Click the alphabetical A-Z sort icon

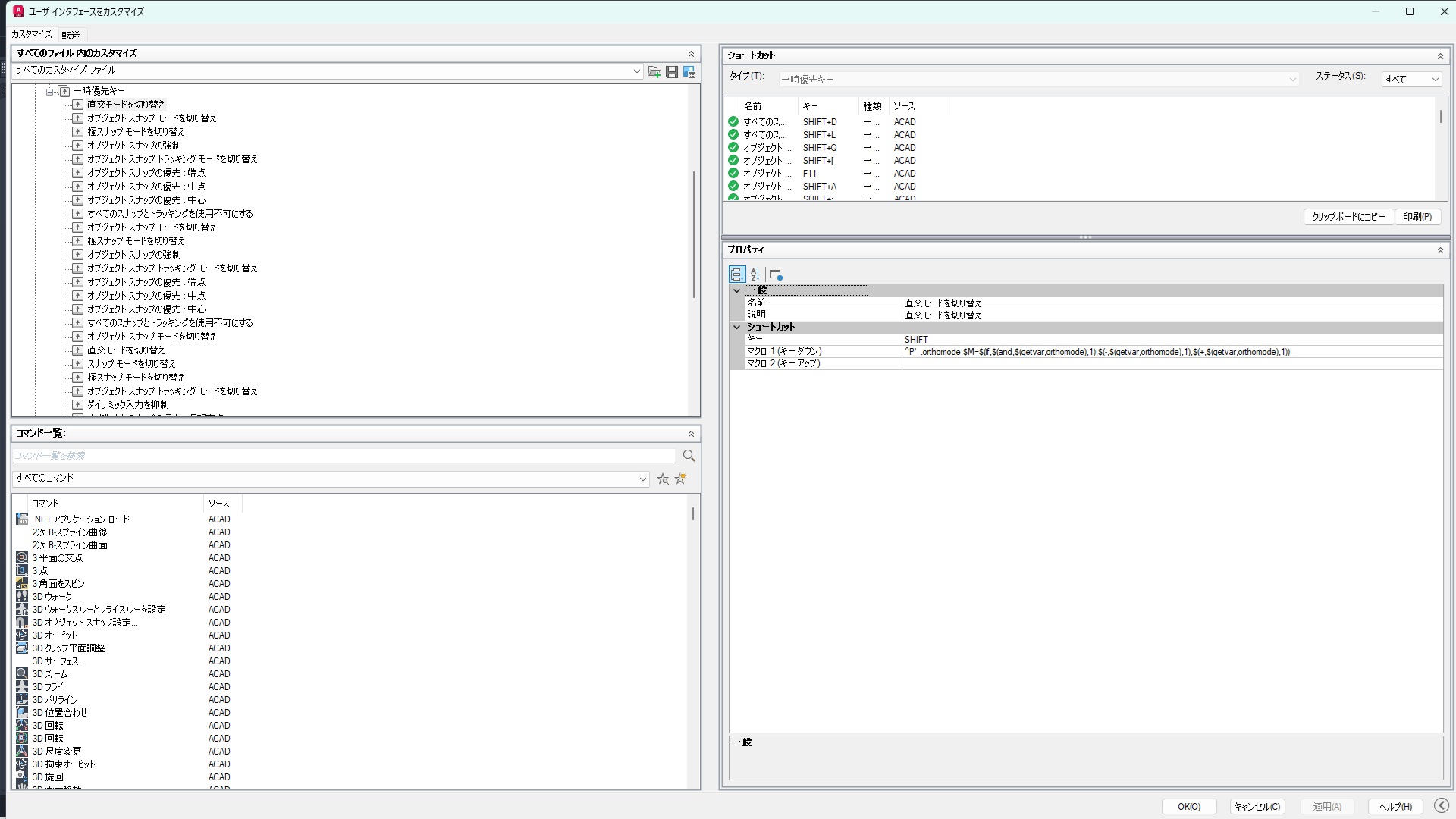[x=755, y=275]
